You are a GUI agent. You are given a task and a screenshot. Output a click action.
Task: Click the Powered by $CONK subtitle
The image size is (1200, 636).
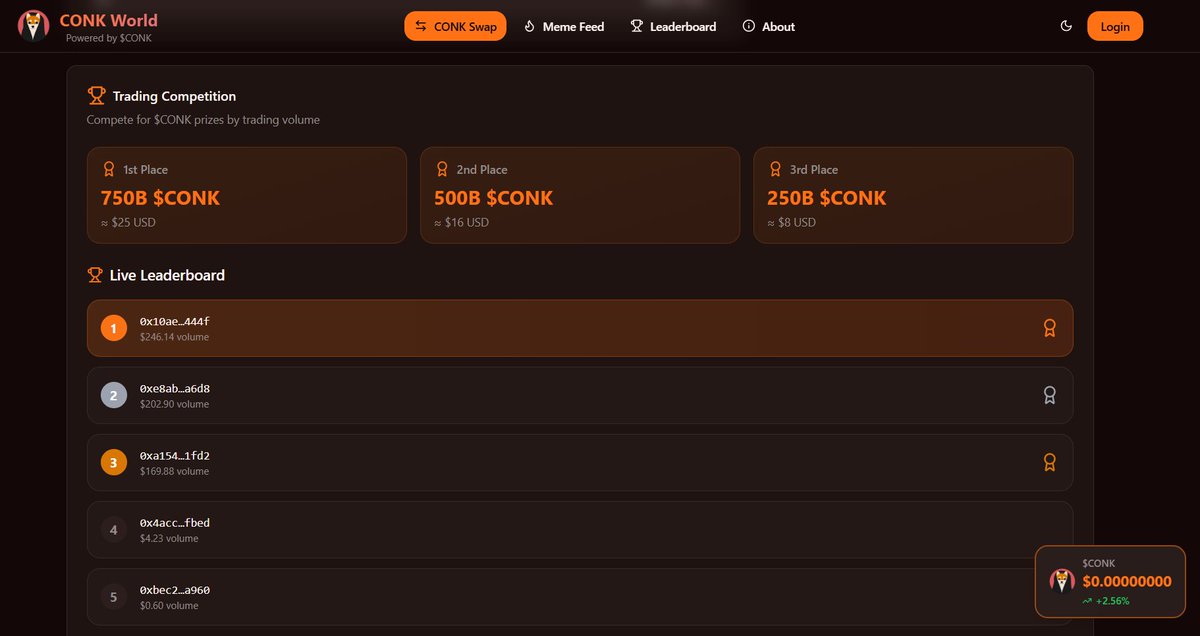pyautogui.click(x=109, y=38)
